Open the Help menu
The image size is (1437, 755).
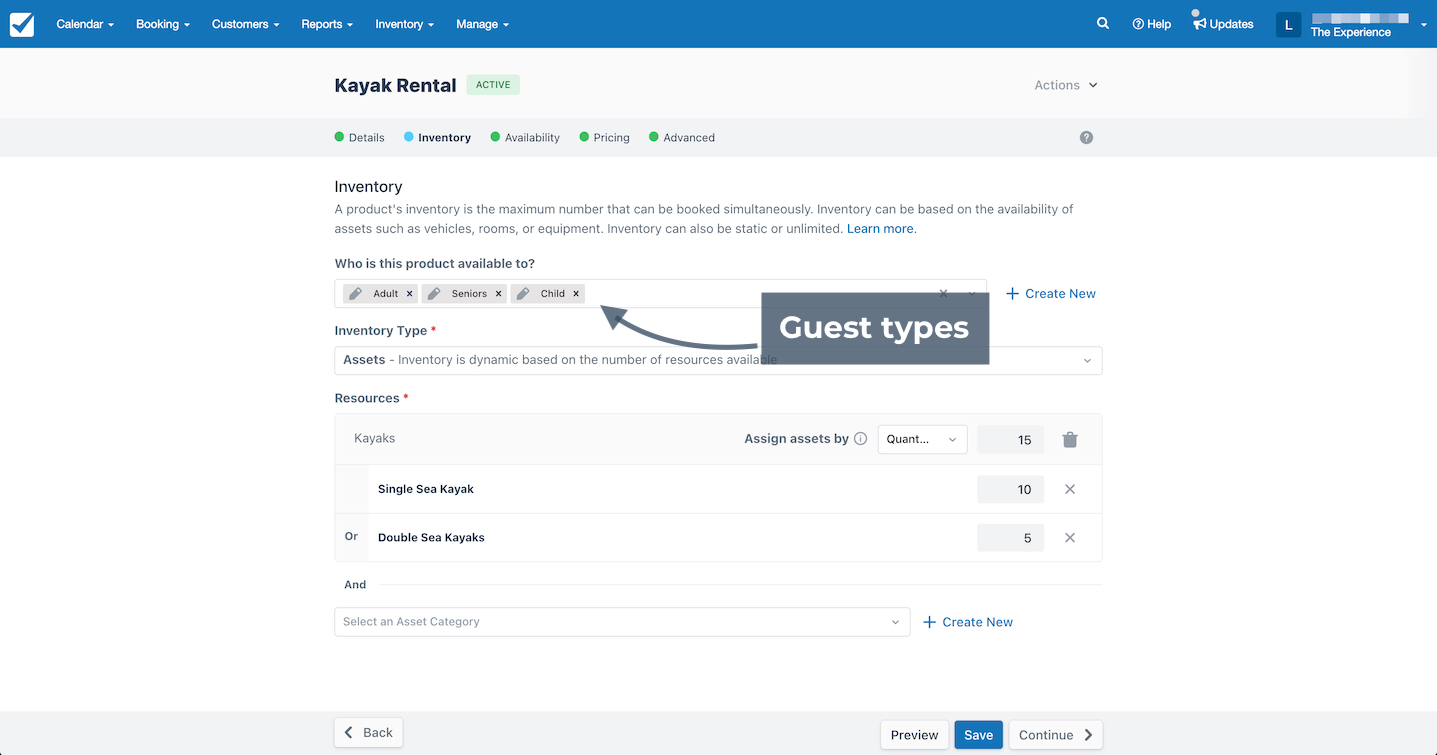[1152, 24]
